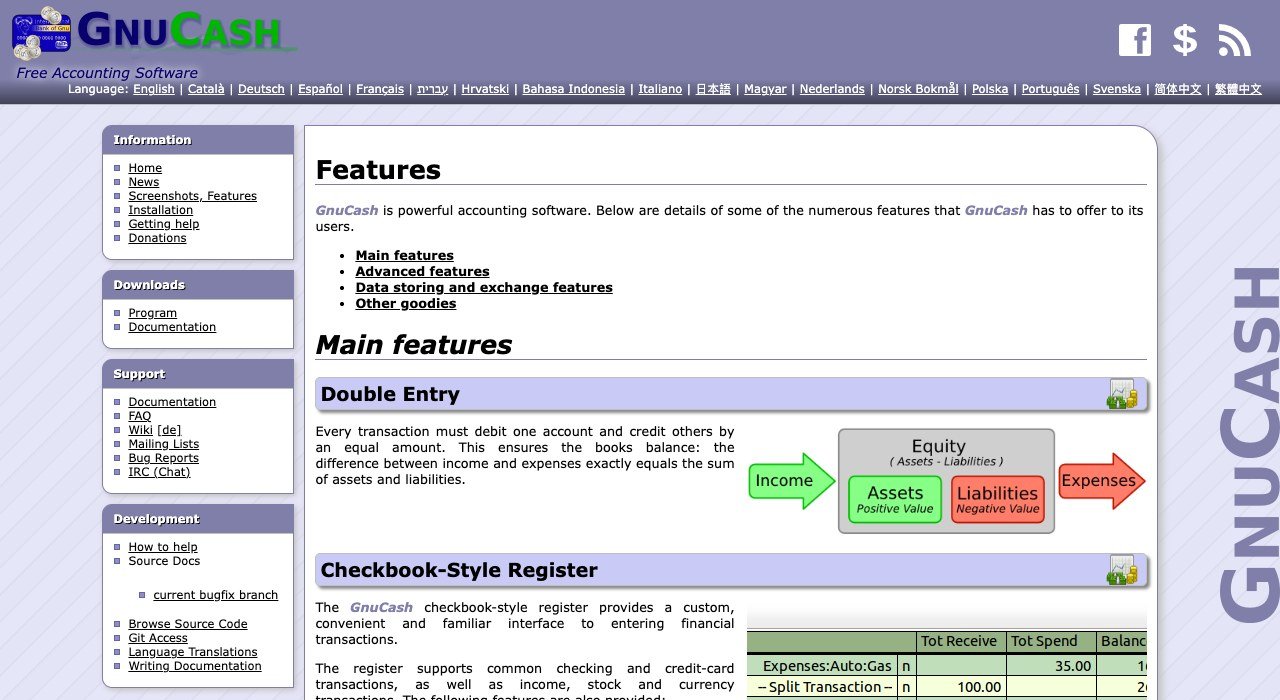Viewport: 1280px width, 700px height.
Task: Switch language to Italiano
Action: pyautogui.click(x=660, y=89)
